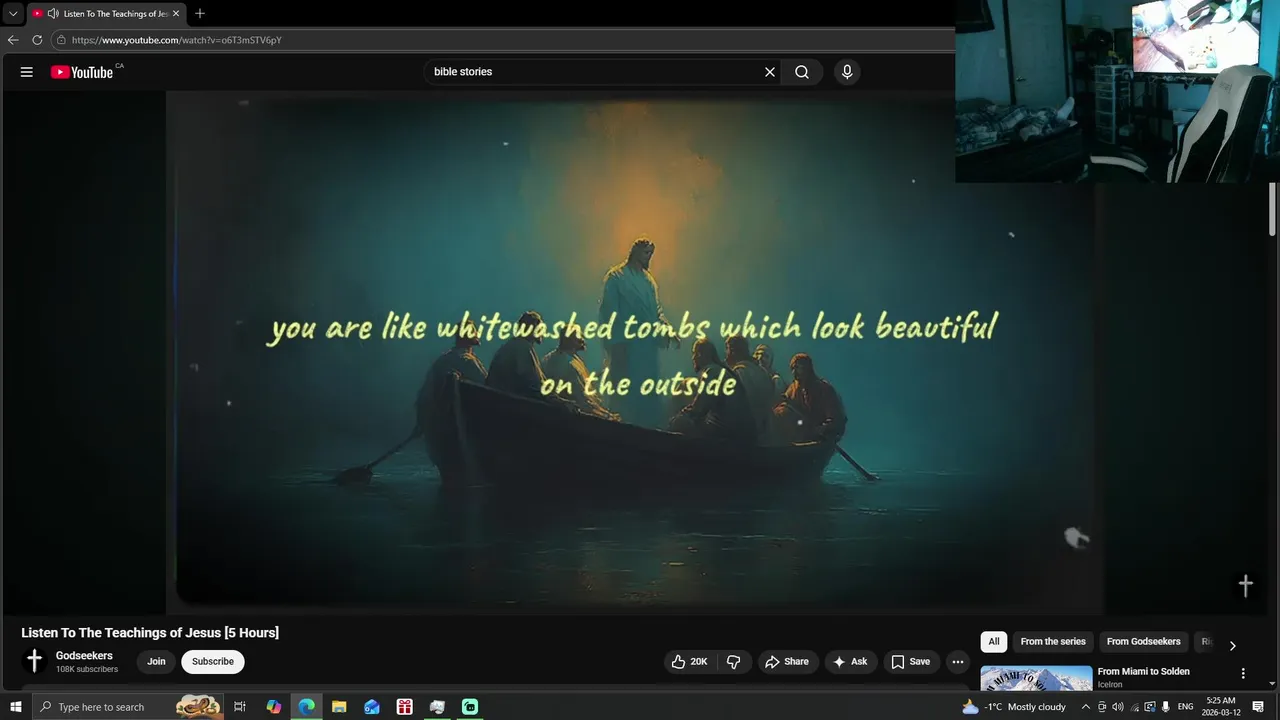Open Godseekers channel avatar with cross
This screenshot has width=1280, height=720.
(x=34, y=661)
